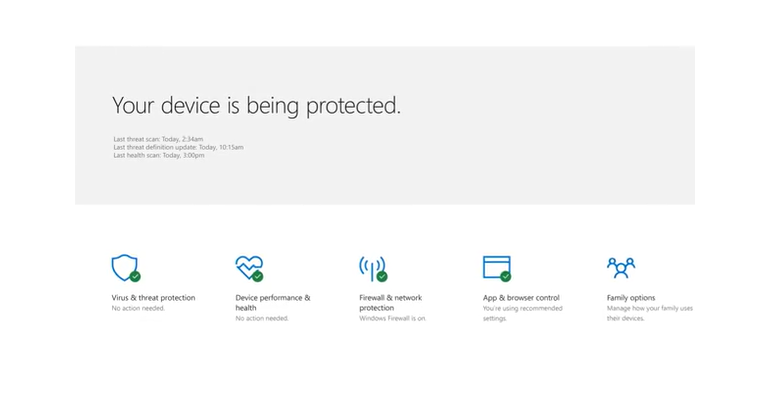Click the Virus & threat protection label
This screenshot has width=770, height=400.
click(x=153, y=297)
